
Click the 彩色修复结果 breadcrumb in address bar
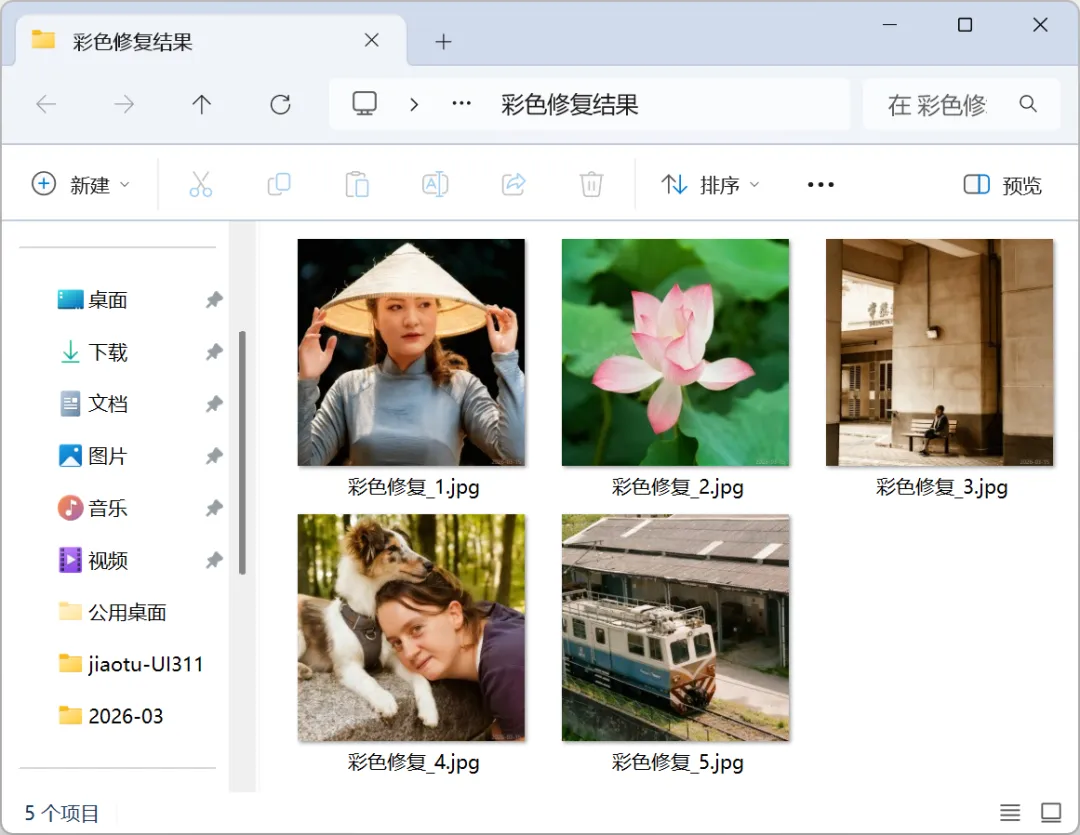click(x=570, y=105)
